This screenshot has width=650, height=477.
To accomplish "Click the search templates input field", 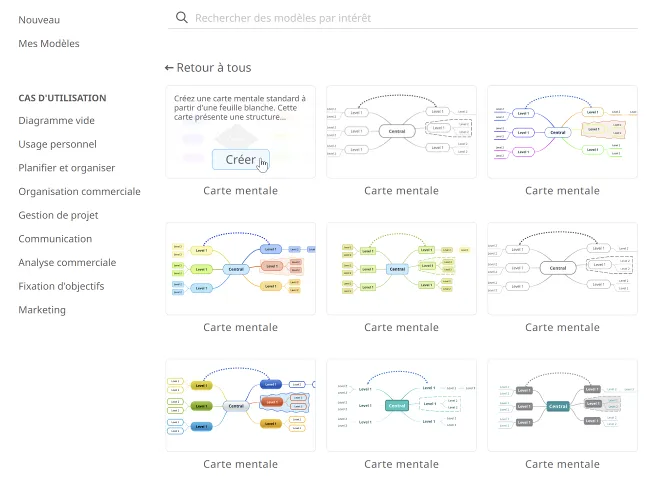I will 400,18.
